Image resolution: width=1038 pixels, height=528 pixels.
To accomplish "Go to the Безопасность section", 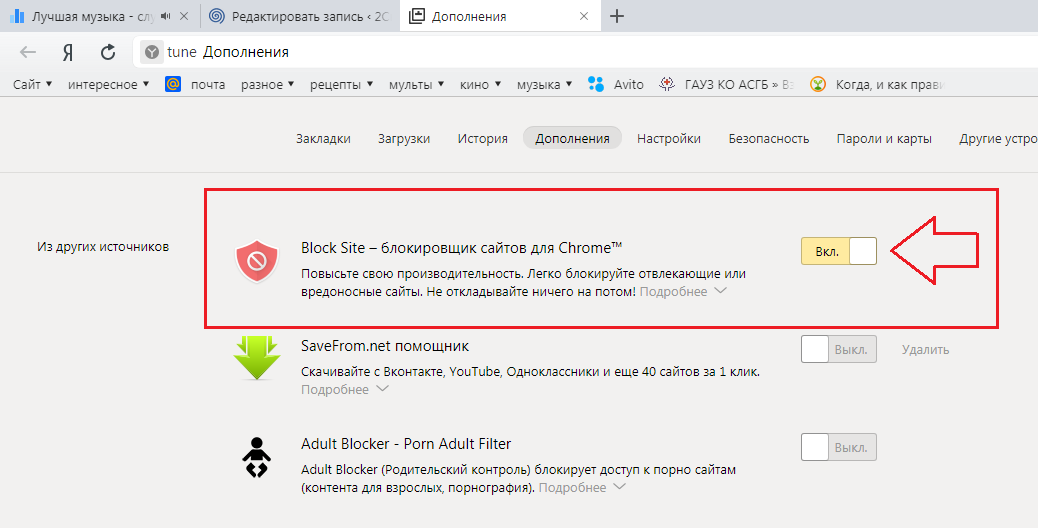I will (x=768, y=139).
